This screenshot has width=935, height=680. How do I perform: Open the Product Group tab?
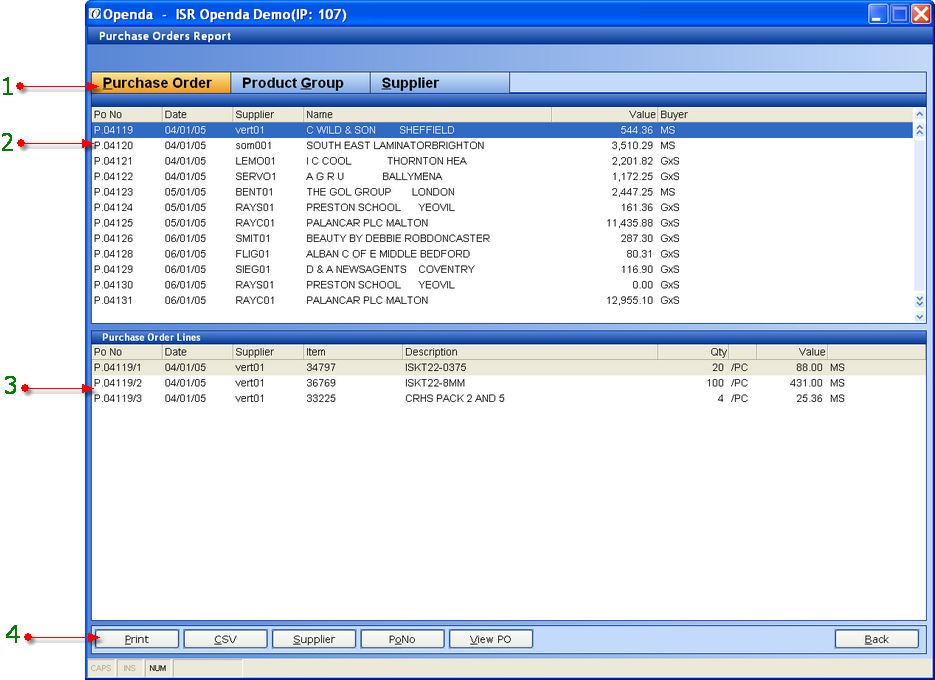pos(301,83)
